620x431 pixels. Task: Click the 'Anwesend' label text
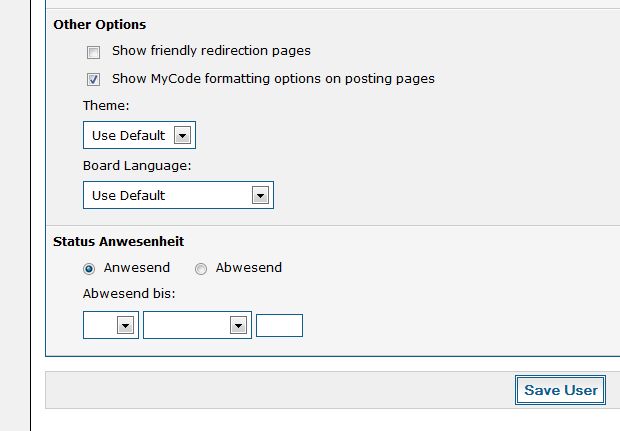(x=137, y=268)
